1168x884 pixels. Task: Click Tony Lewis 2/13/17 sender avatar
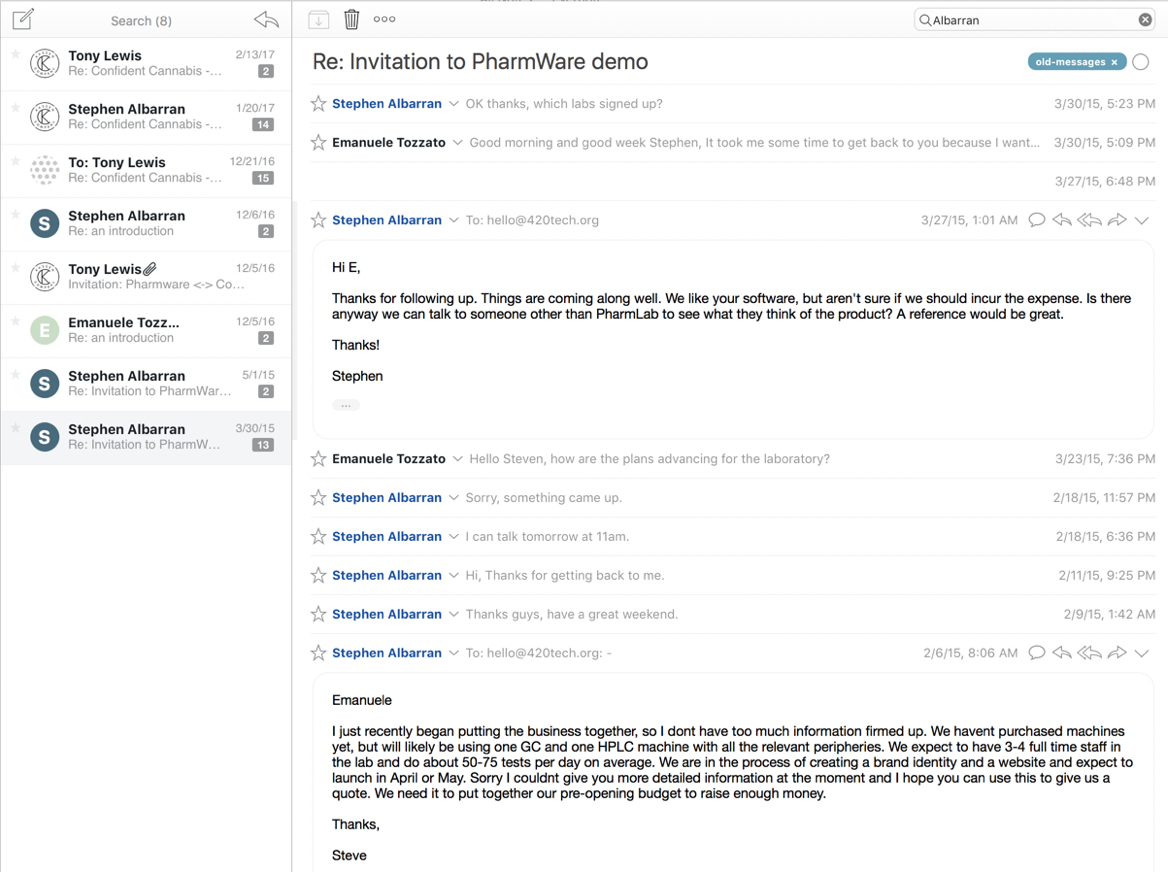45,63
